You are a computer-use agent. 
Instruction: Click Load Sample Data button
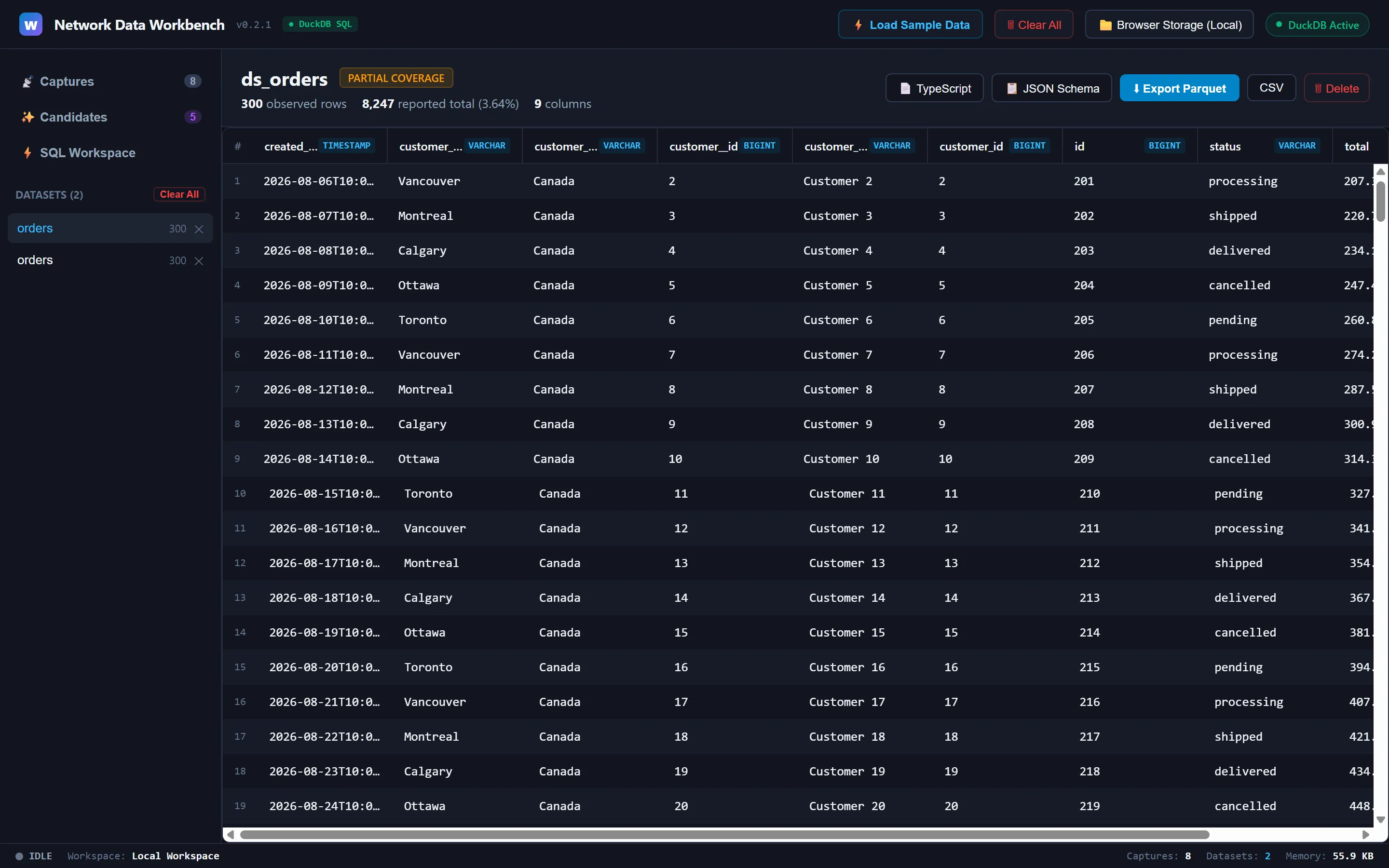[910, 25]
